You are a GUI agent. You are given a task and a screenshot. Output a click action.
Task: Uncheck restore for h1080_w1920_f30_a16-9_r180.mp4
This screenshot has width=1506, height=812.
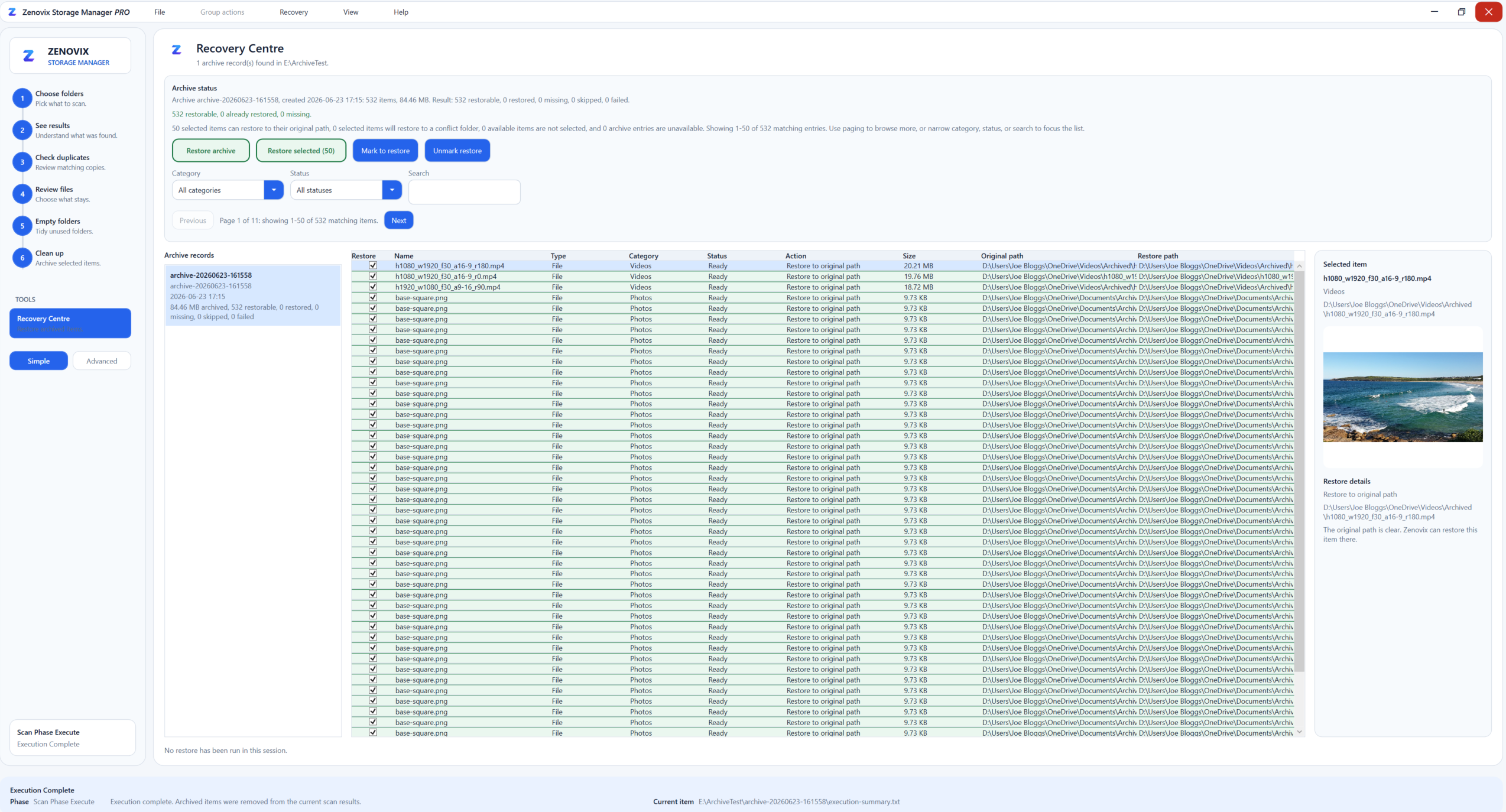(373, 265)
